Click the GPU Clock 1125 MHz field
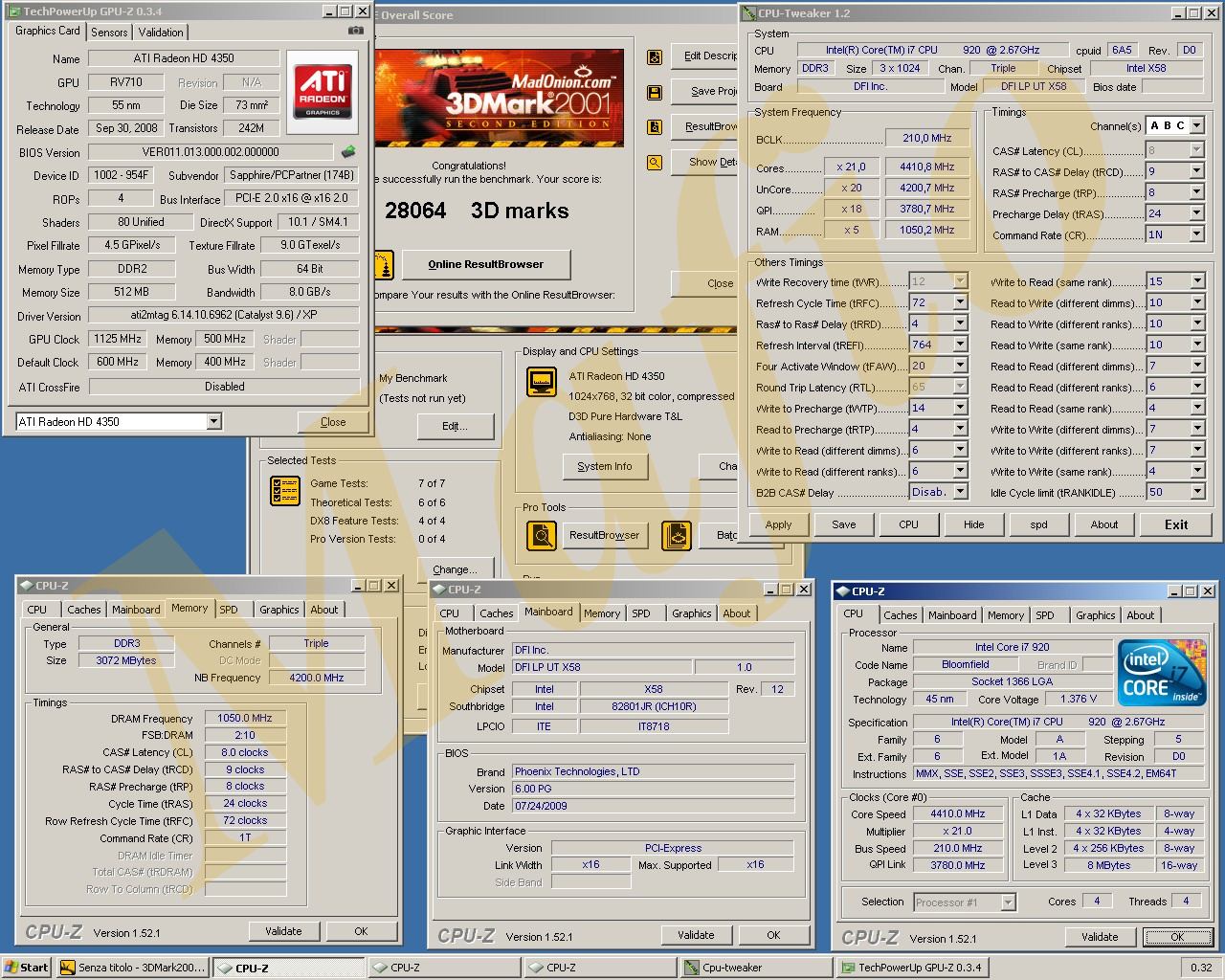The width and height of the screenshot is (1225, 980). coord(117,339)
